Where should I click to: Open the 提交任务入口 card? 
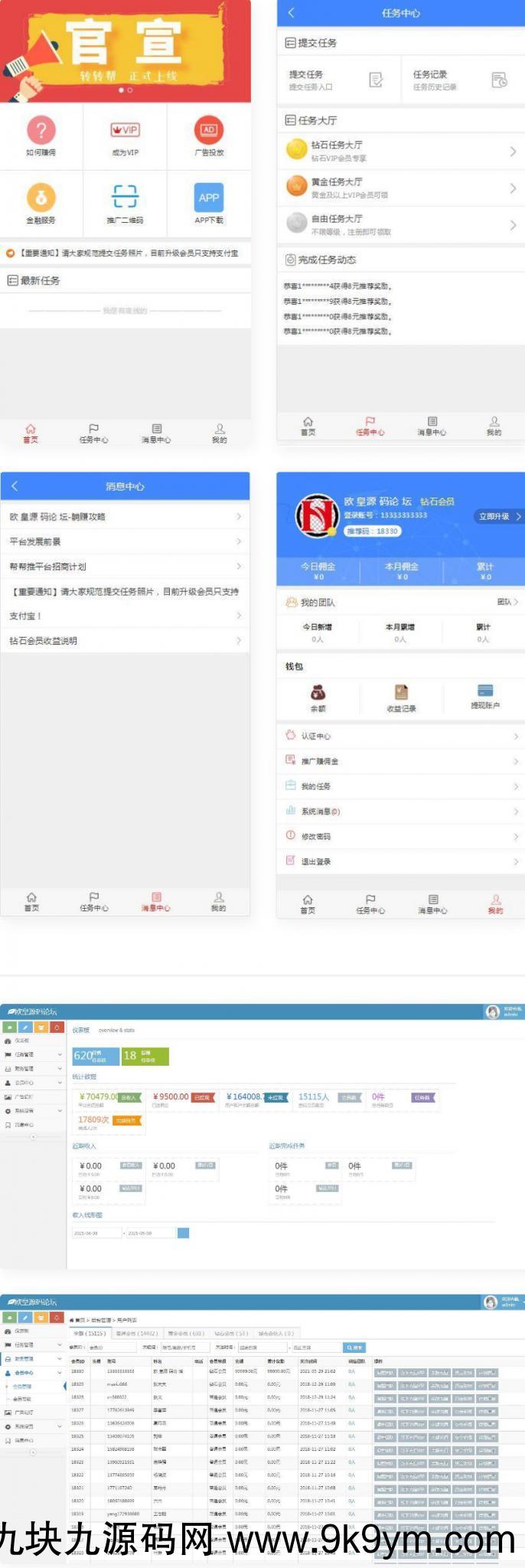pyautogui.click(x=338, y=80)
